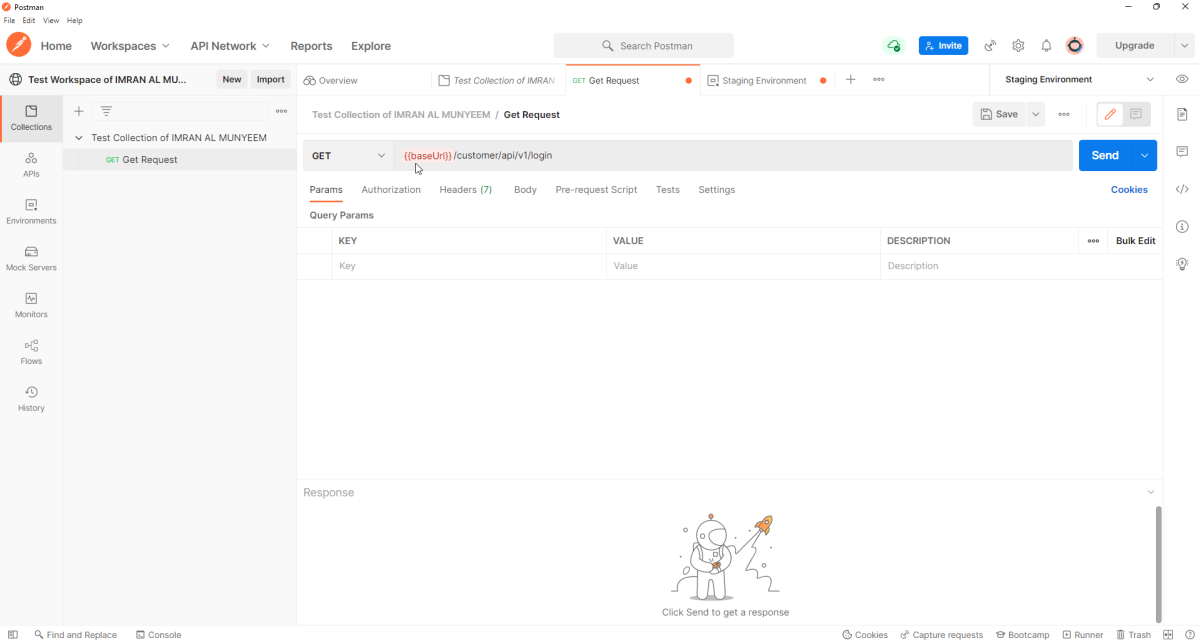Viewport: 1201px width, 643px height.
Task: Open the Documentation icon in right sidebar
Action: tap(1182, 114)
